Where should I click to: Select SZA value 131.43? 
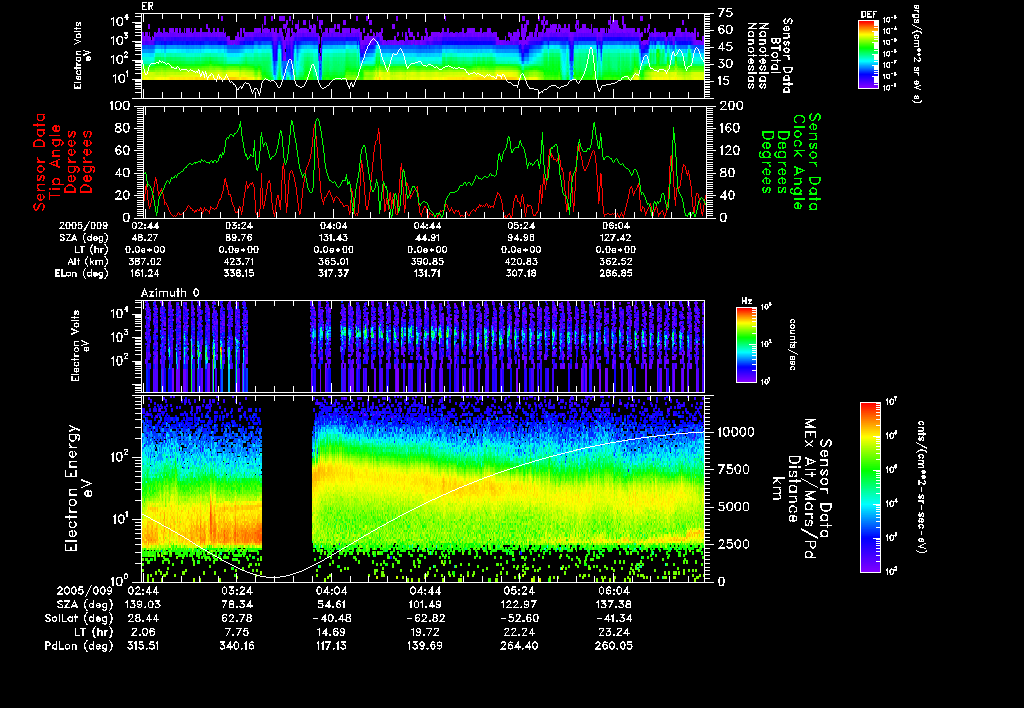[333, 238]
